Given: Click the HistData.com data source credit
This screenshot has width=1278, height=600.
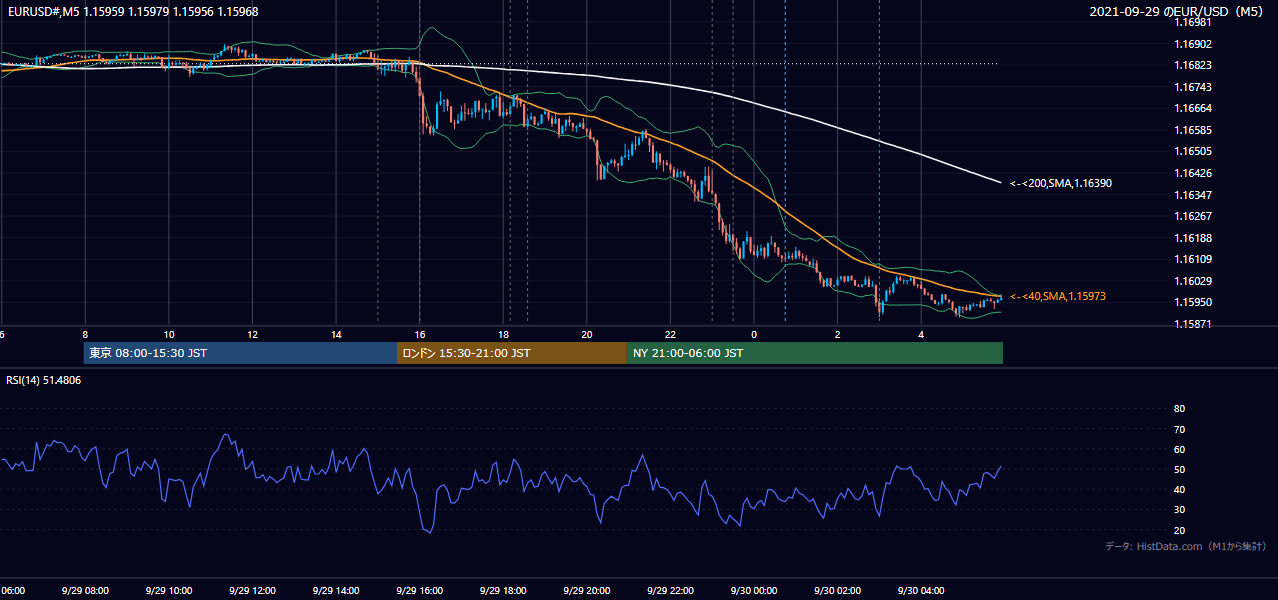Looking at the screenshot, I should point(1186,546).
